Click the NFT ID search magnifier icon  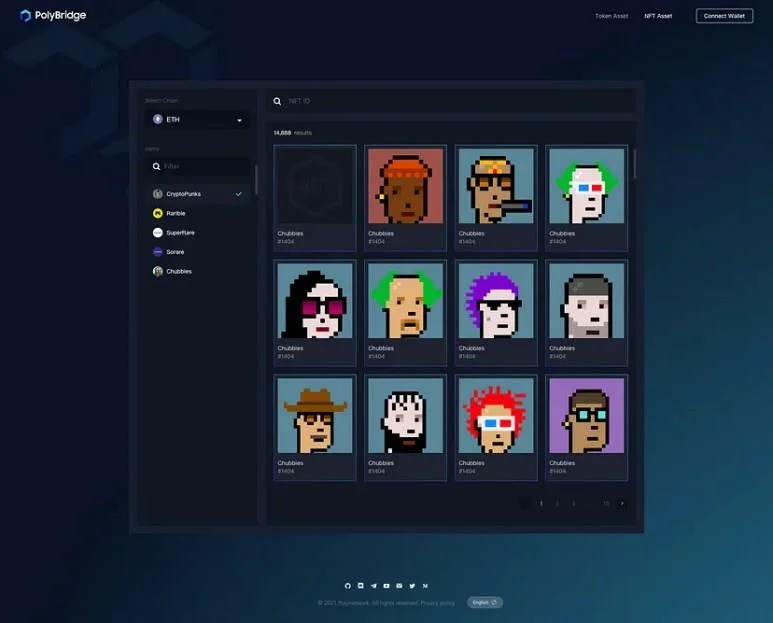point(278,101)
